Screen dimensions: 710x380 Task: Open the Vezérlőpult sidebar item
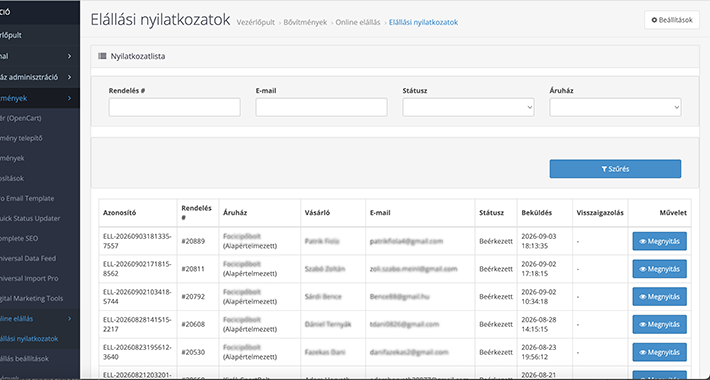pos(11,35)
